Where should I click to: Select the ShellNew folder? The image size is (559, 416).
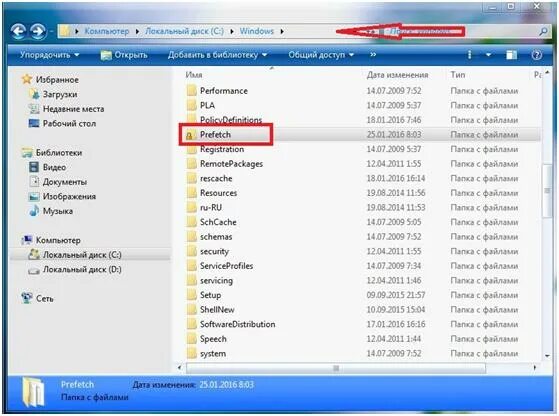point(217,309)
